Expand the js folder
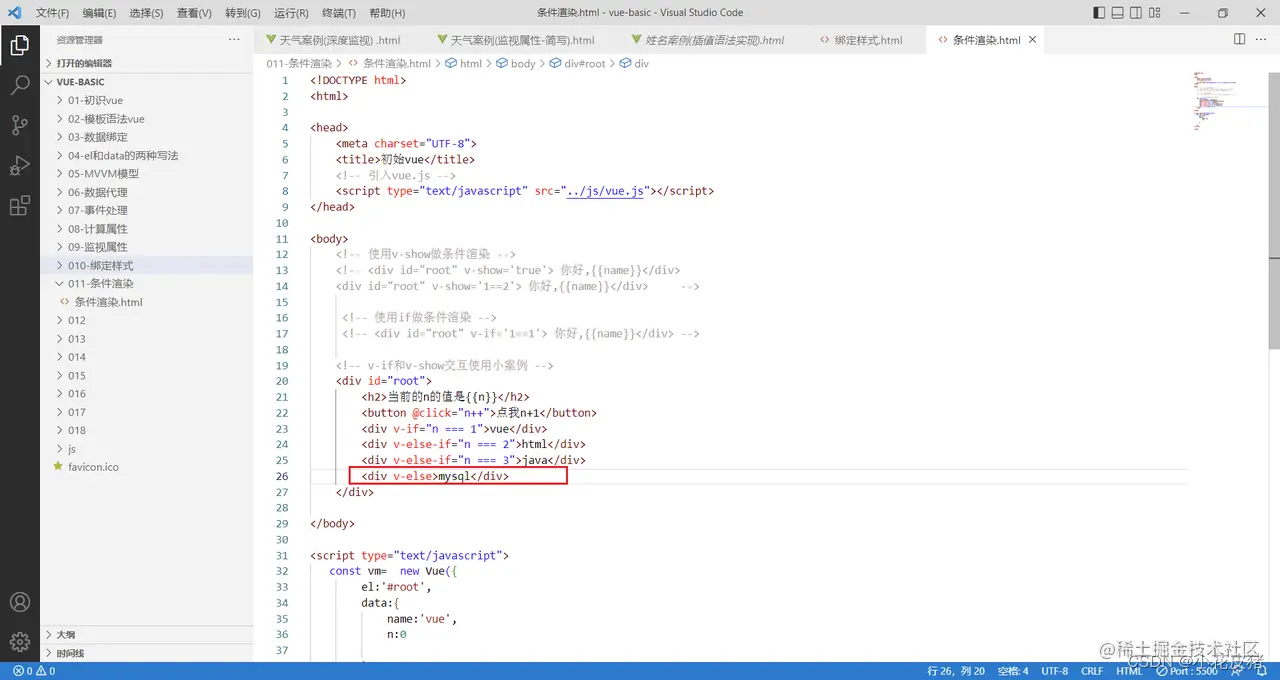 [x=147, y=449]
